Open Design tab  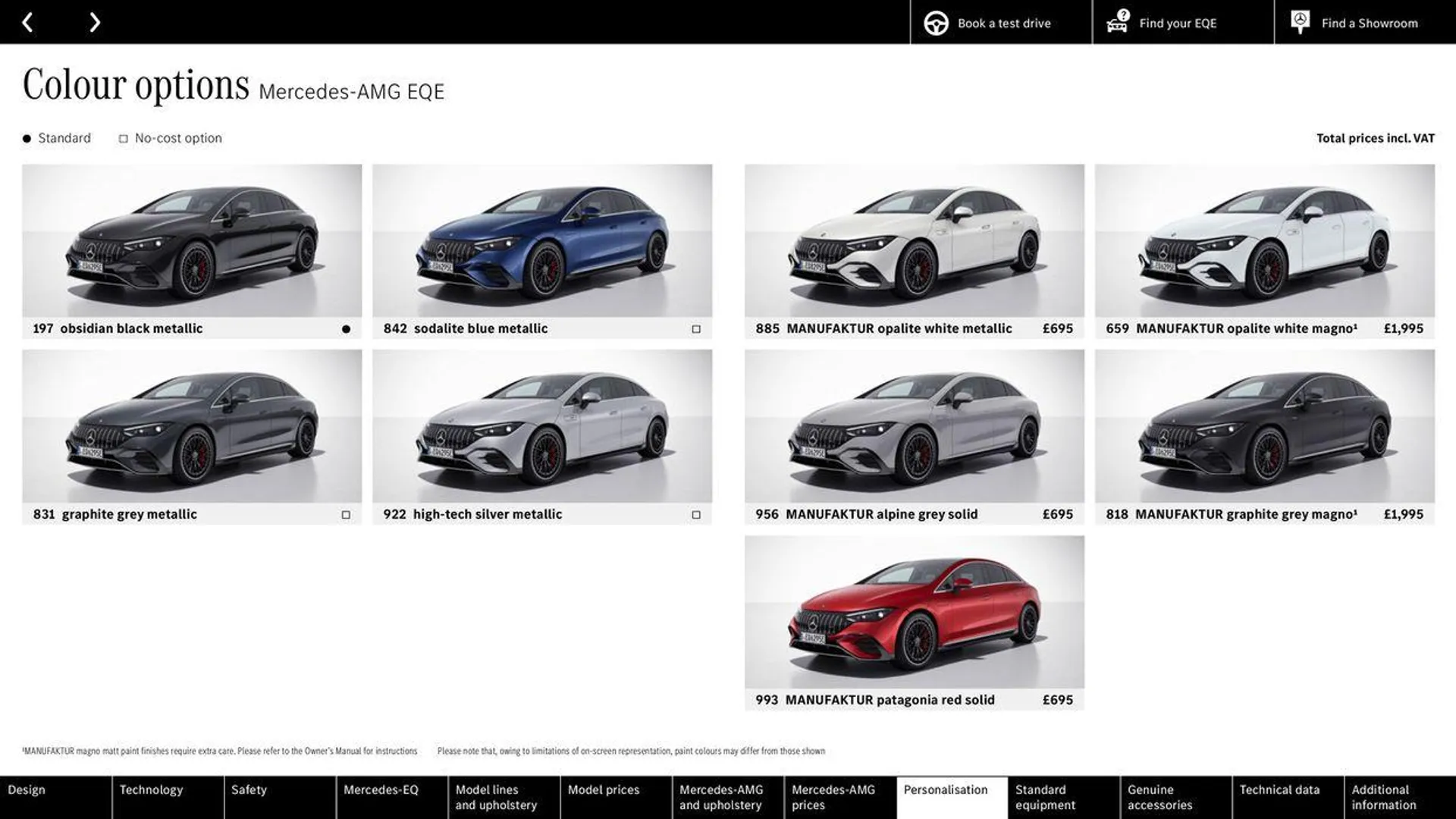(55, 797)
